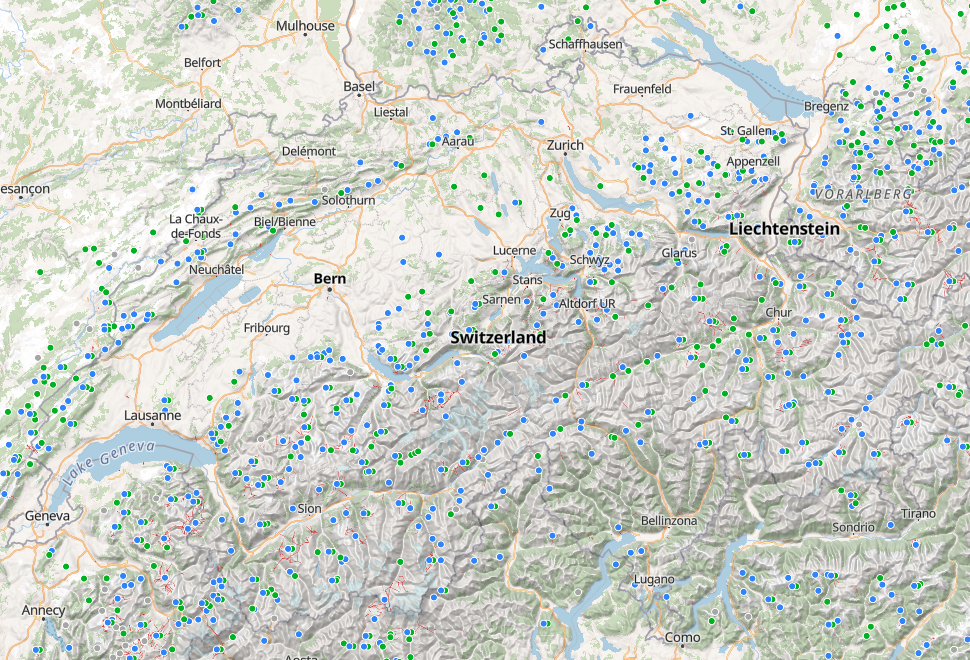Click the Sion label

click(309, 508)
